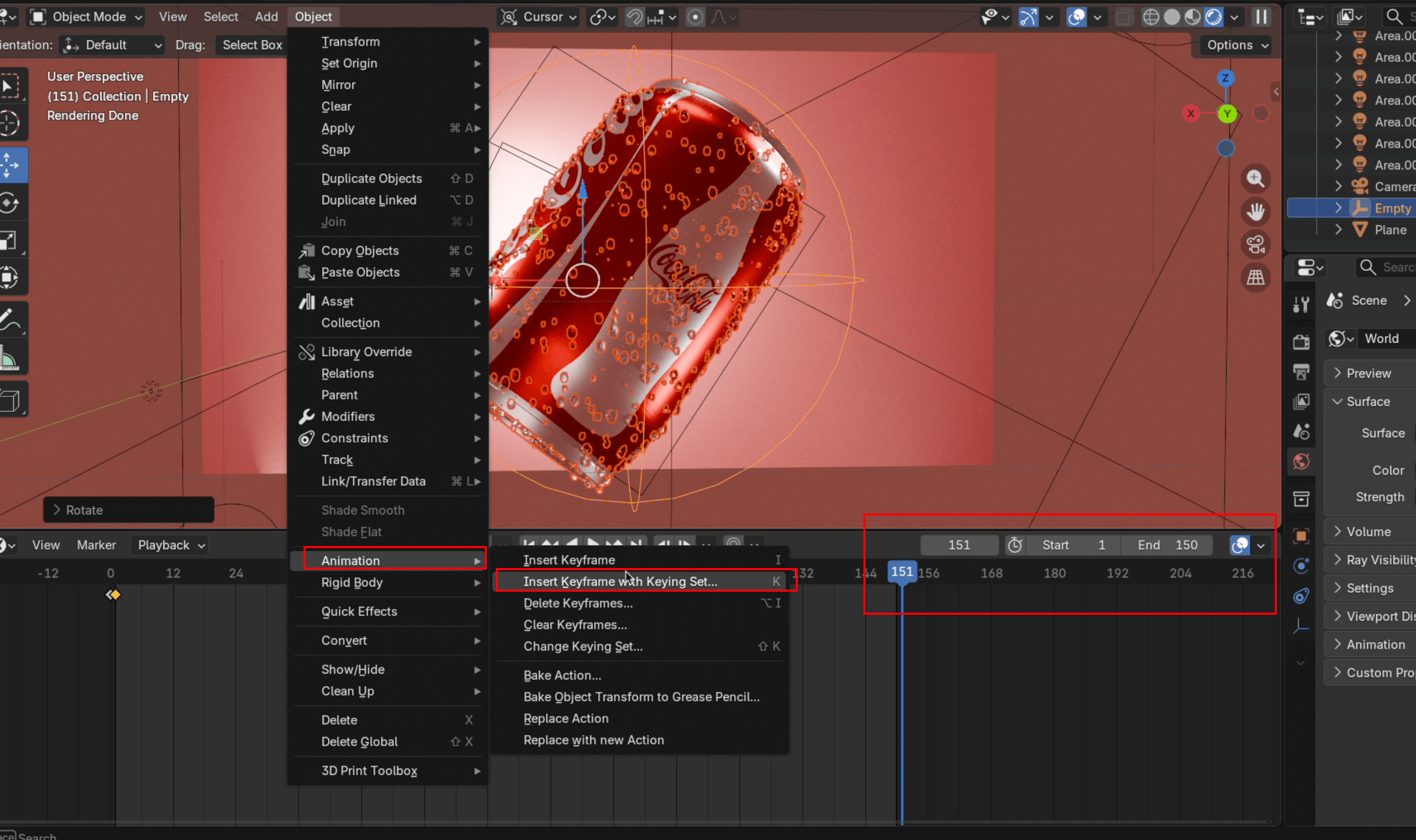The width and height of the screenshot is (1416, 840).
Task: Choose the Measure tool
Action: coord(10,358)
